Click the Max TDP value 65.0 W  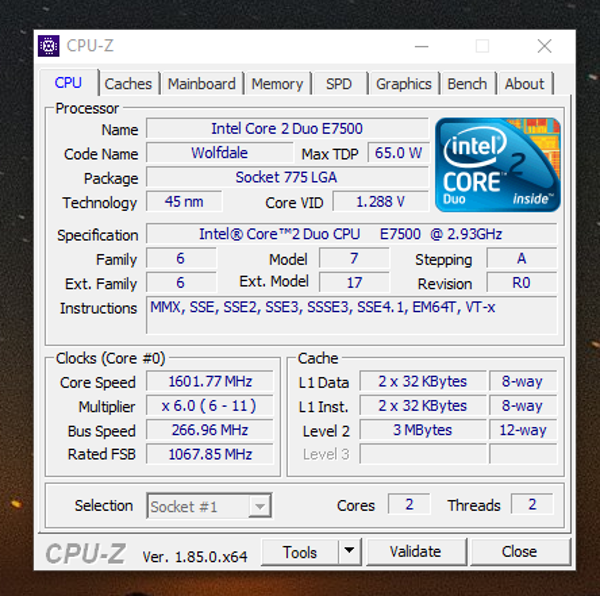(398, 153)
